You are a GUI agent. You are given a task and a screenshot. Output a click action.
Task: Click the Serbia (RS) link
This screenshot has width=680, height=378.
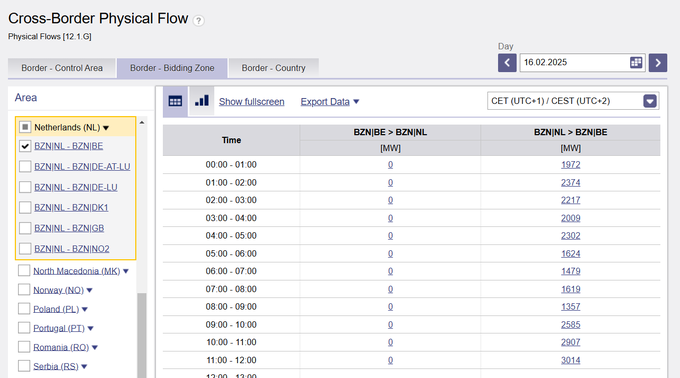(x=56, y=366)
